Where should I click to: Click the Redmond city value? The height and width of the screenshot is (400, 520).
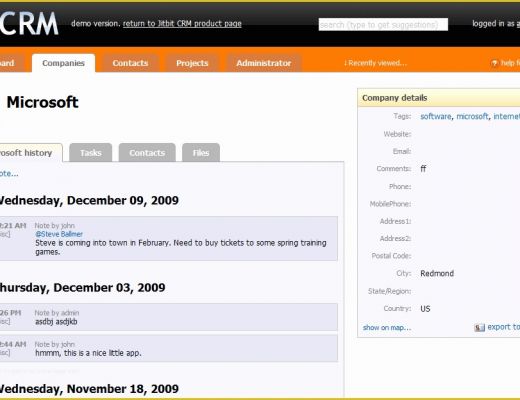[437, 274]
